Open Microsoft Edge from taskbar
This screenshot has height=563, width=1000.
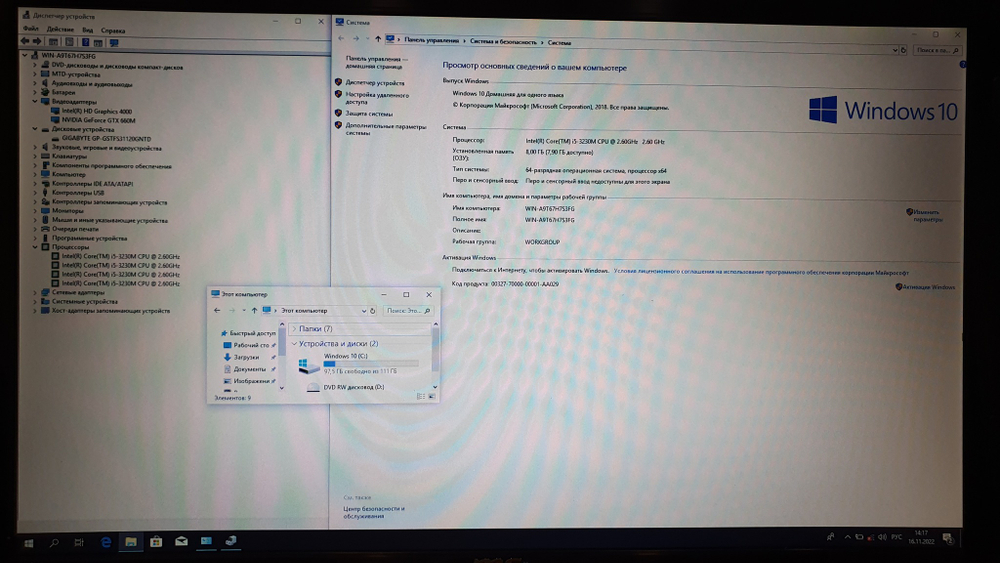click(106, 542)
